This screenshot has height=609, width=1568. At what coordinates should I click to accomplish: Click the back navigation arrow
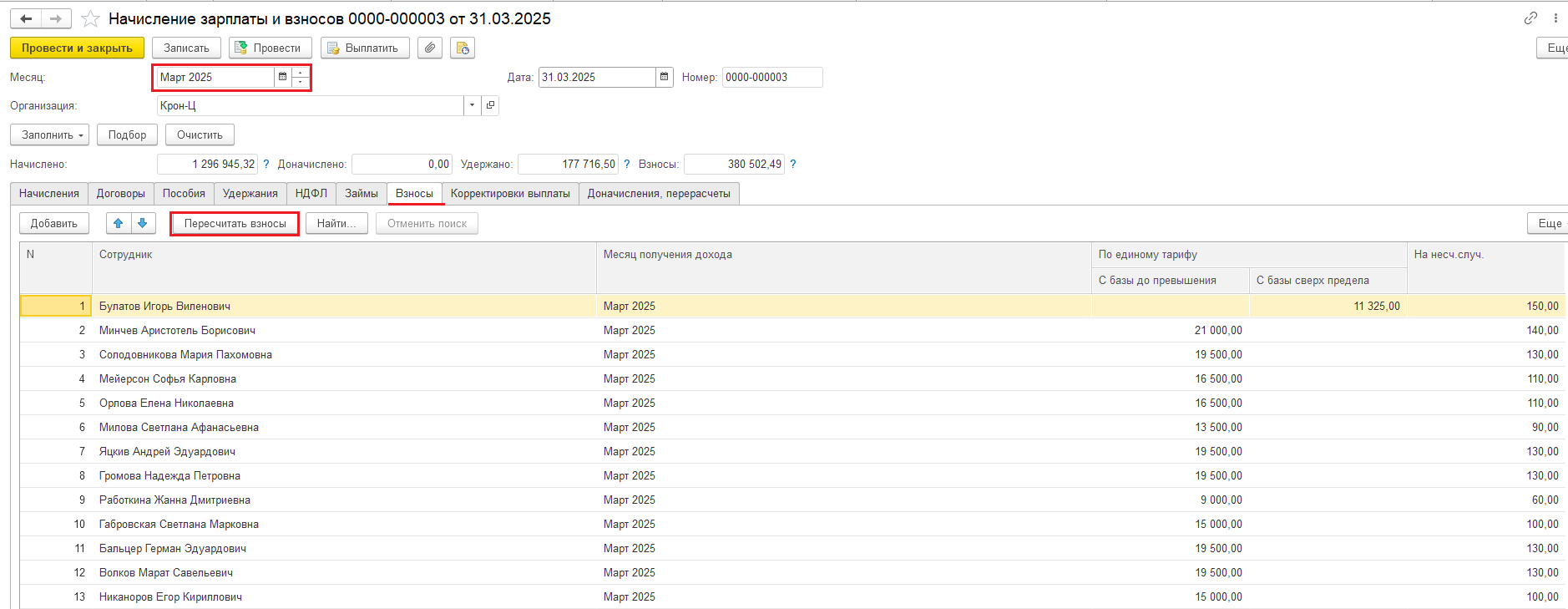(x=26, y=18)
